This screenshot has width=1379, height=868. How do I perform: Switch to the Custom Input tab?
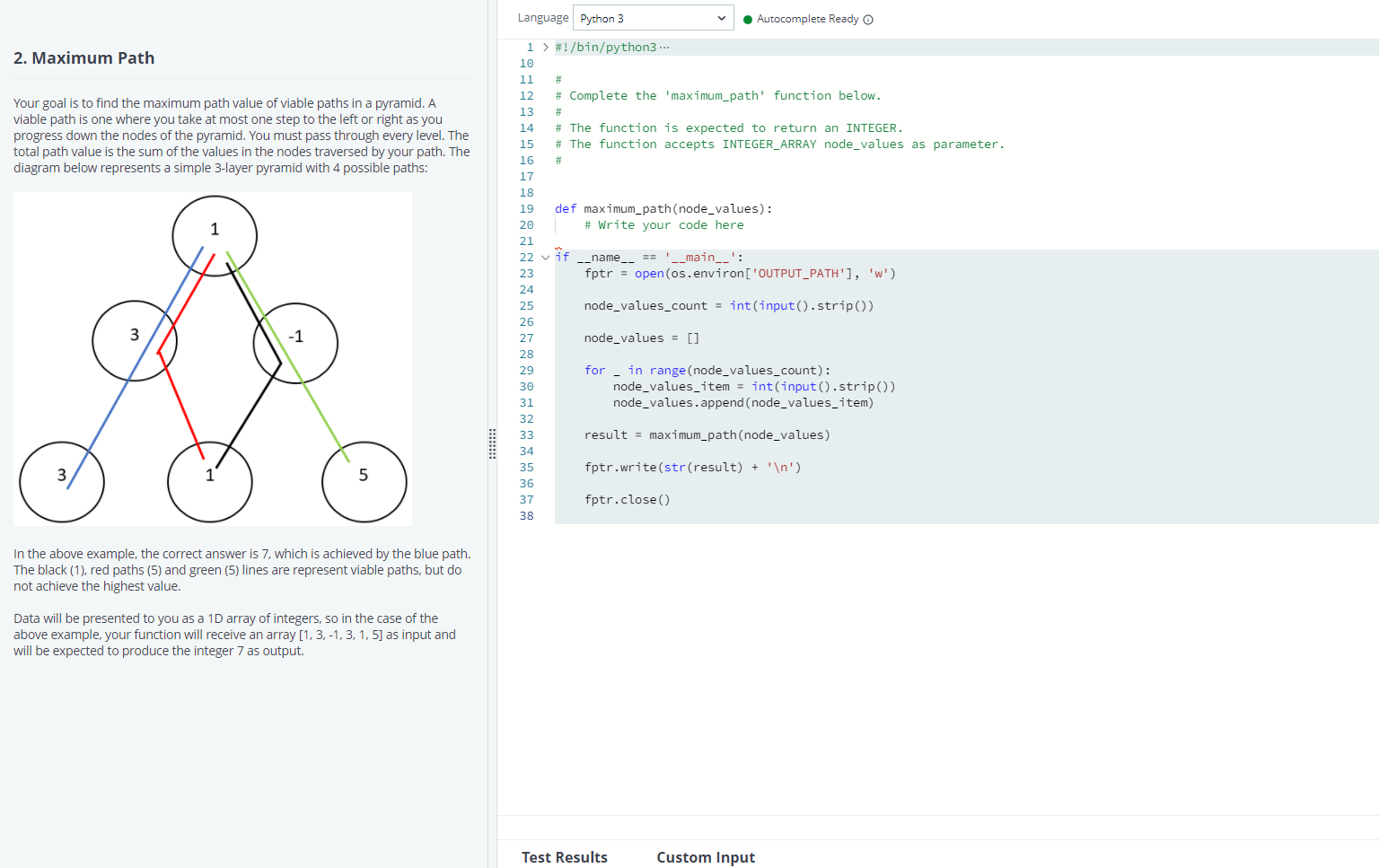(x=706, y=857)
